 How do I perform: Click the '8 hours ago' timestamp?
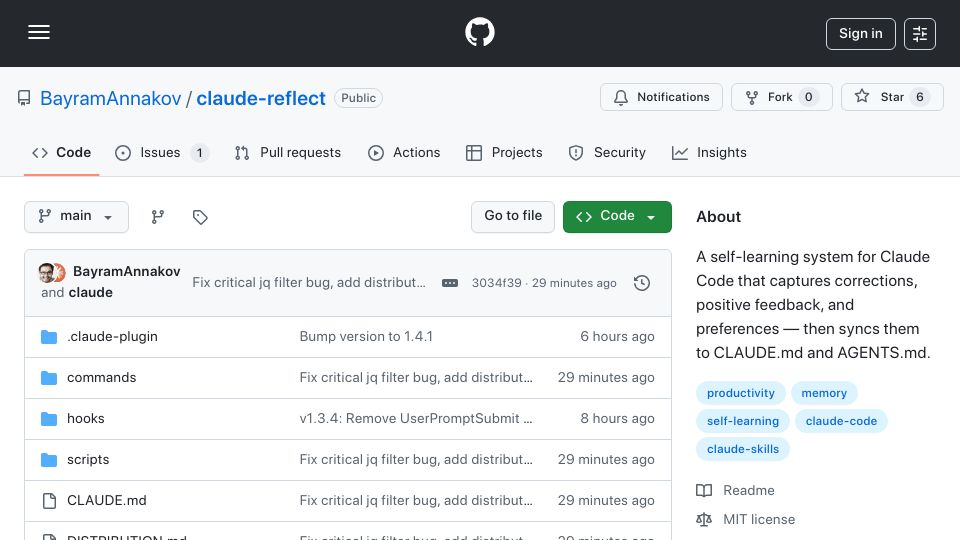pos(617,419)
